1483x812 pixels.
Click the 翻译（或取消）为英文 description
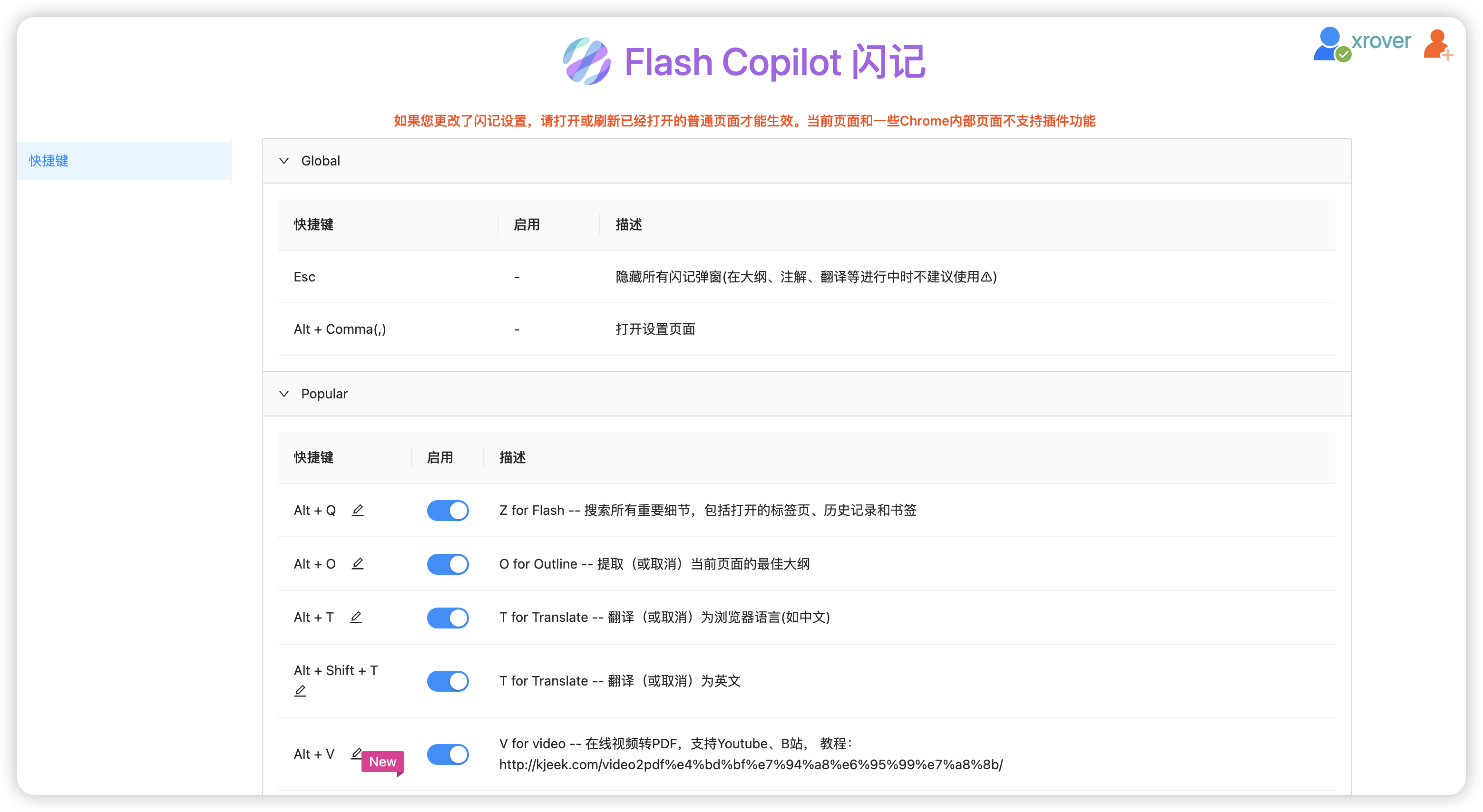(619, 681)
